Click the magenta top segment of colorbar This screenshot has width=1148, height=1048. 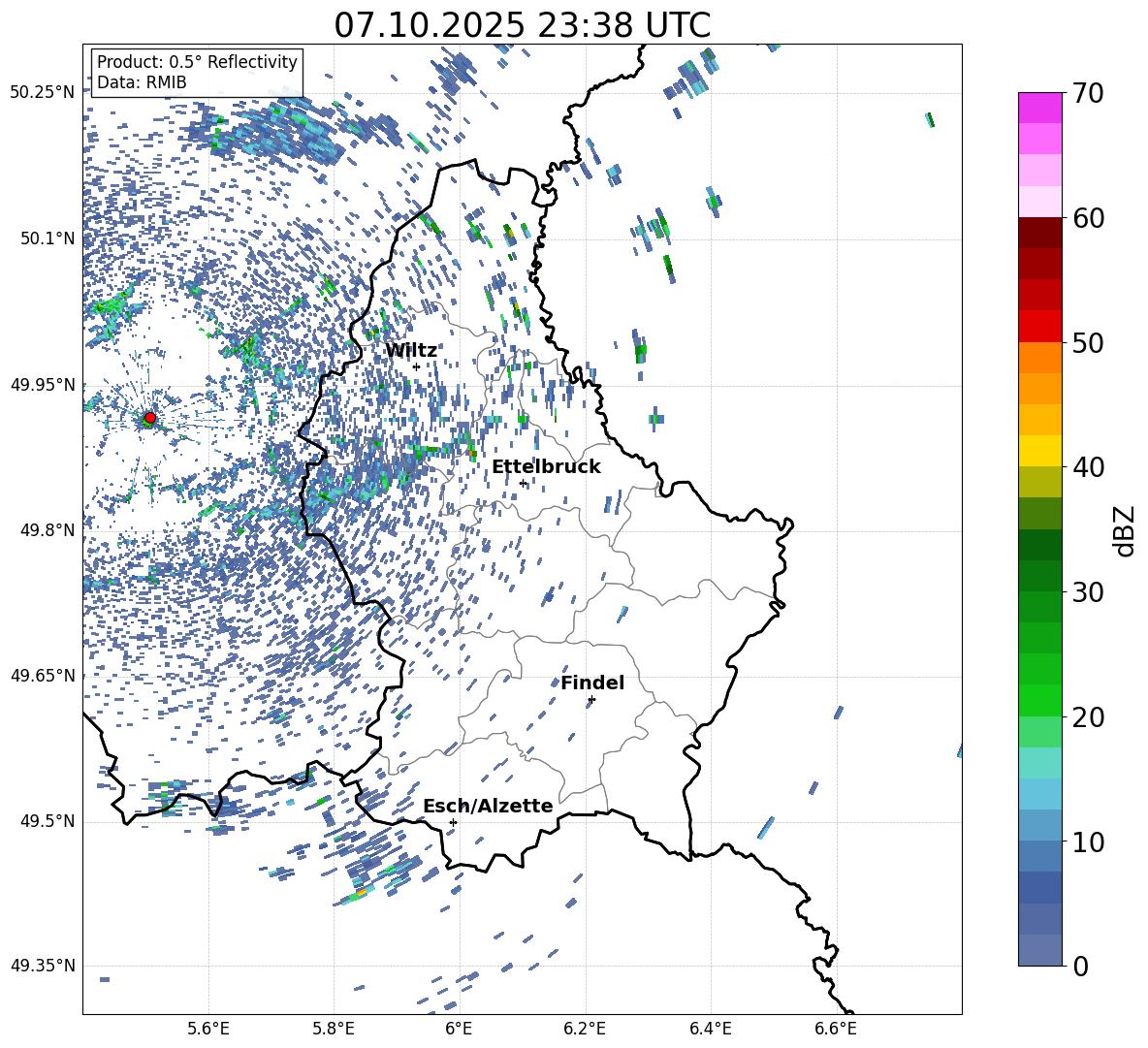pos(1039,108)
